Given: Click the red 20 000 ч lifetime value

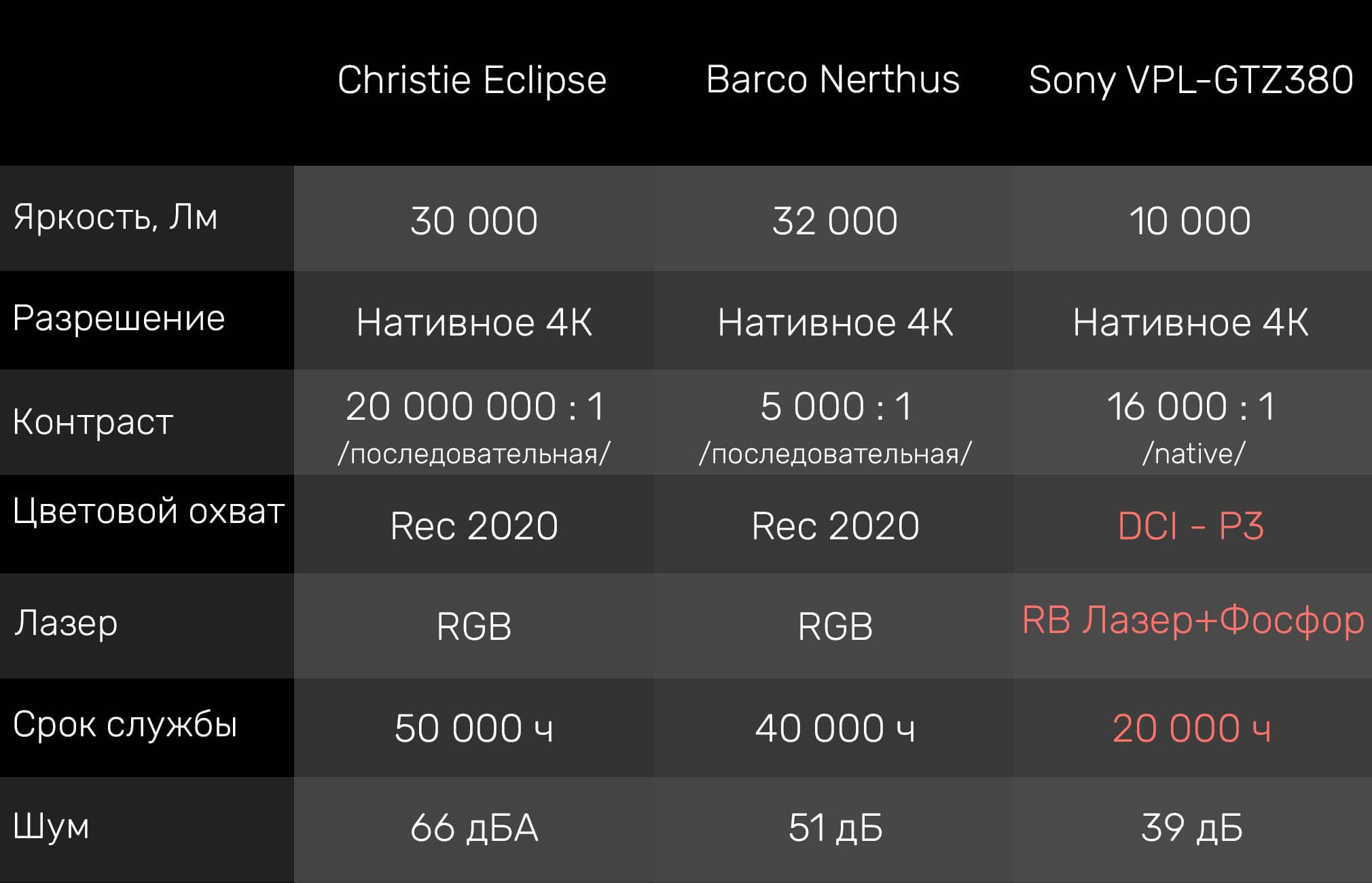Looking at the screenshot, I should click(1191, 728).
